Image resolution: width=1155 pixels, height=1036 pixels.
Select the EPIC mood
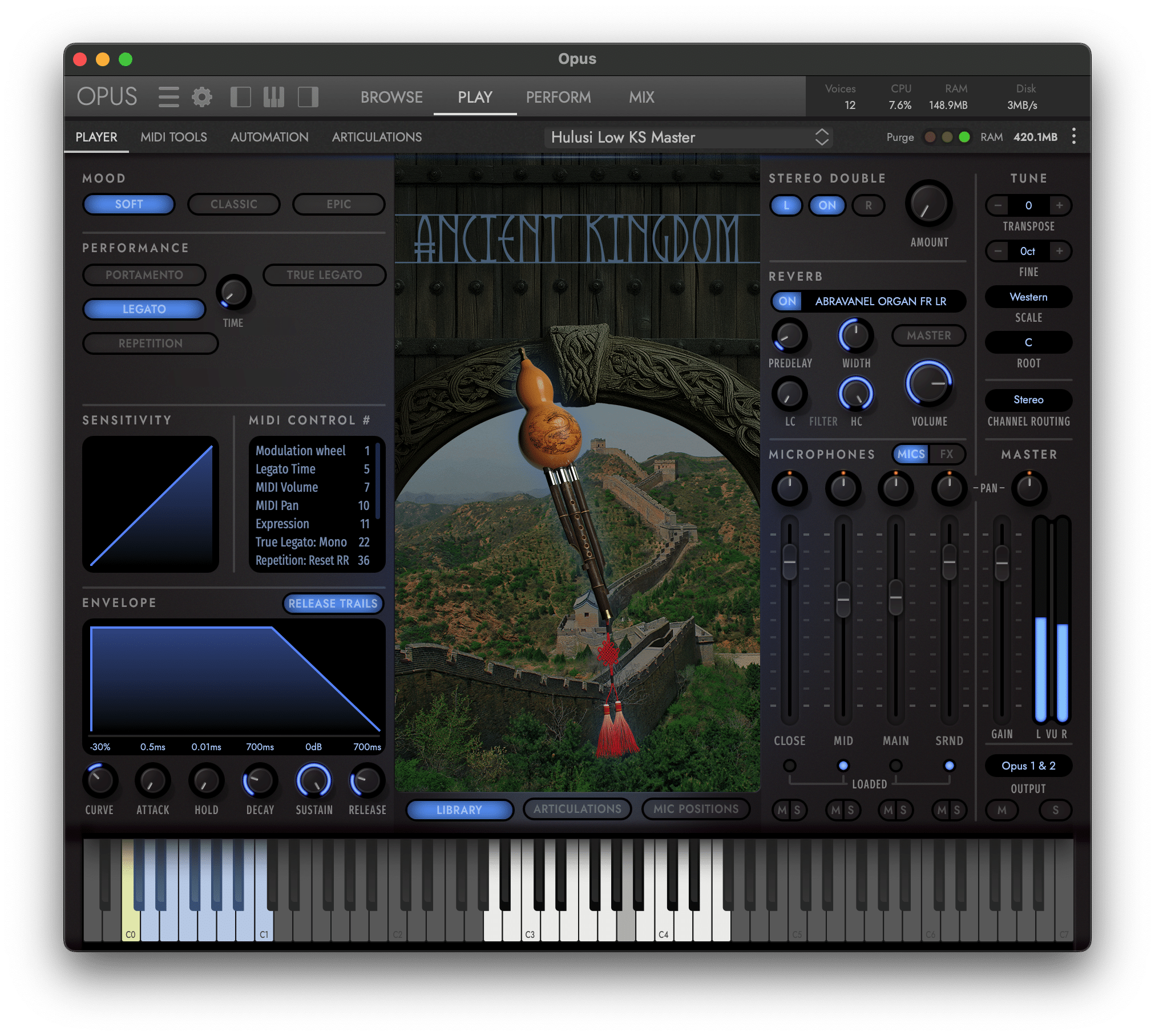(338, 204)
